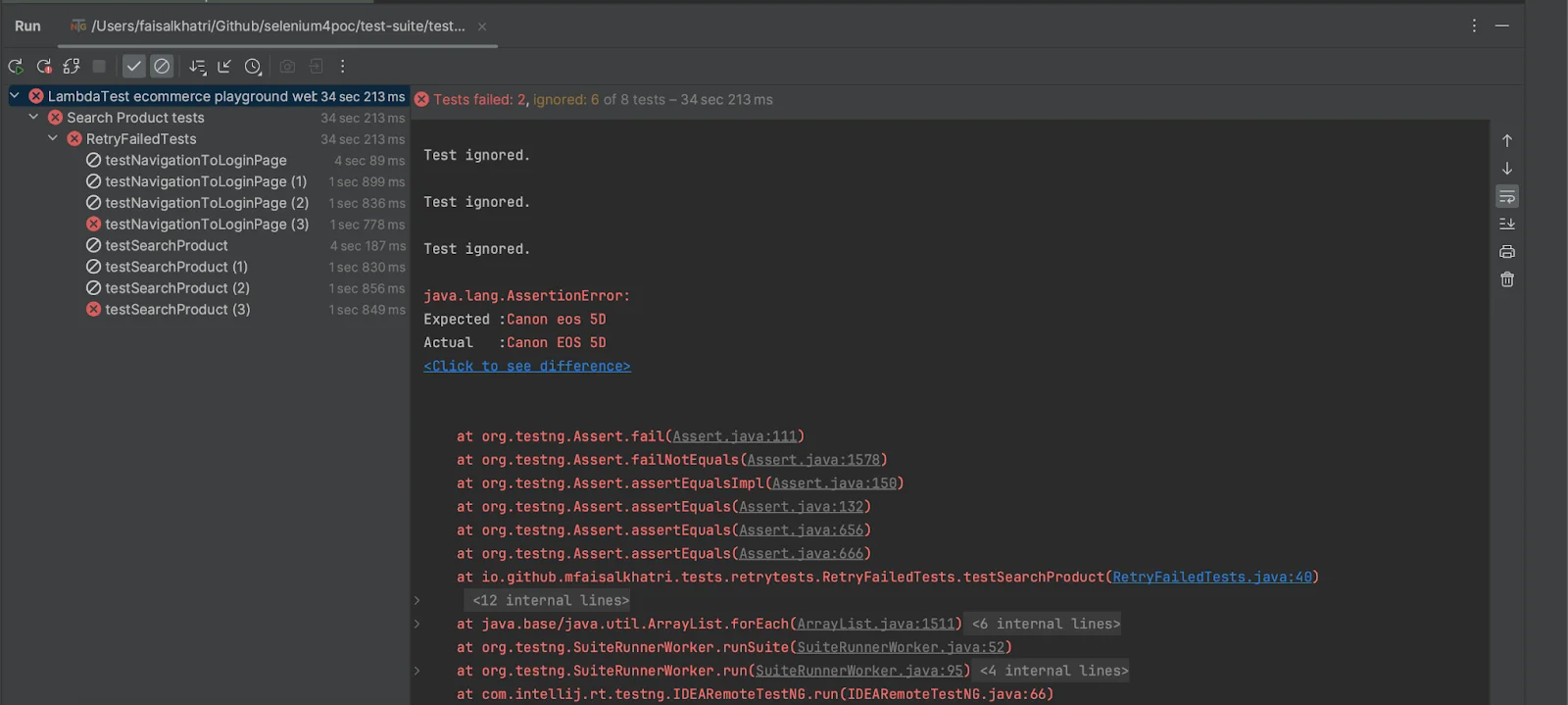Click the sort tests icon
The width and height of the screenshot is (1568, 705).
click(x=197, y=67)
